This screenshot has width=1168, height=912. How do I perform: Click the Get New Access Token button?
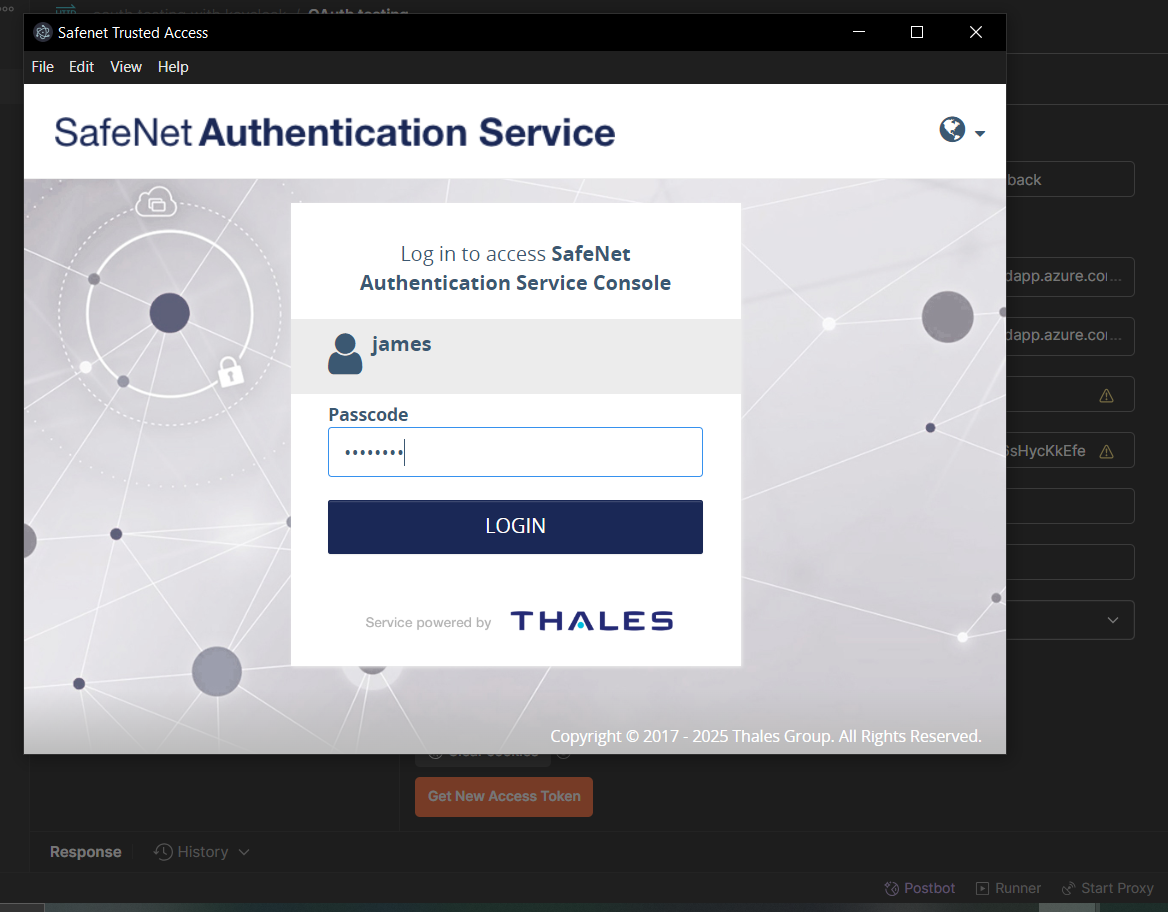(x=503, y=796)
